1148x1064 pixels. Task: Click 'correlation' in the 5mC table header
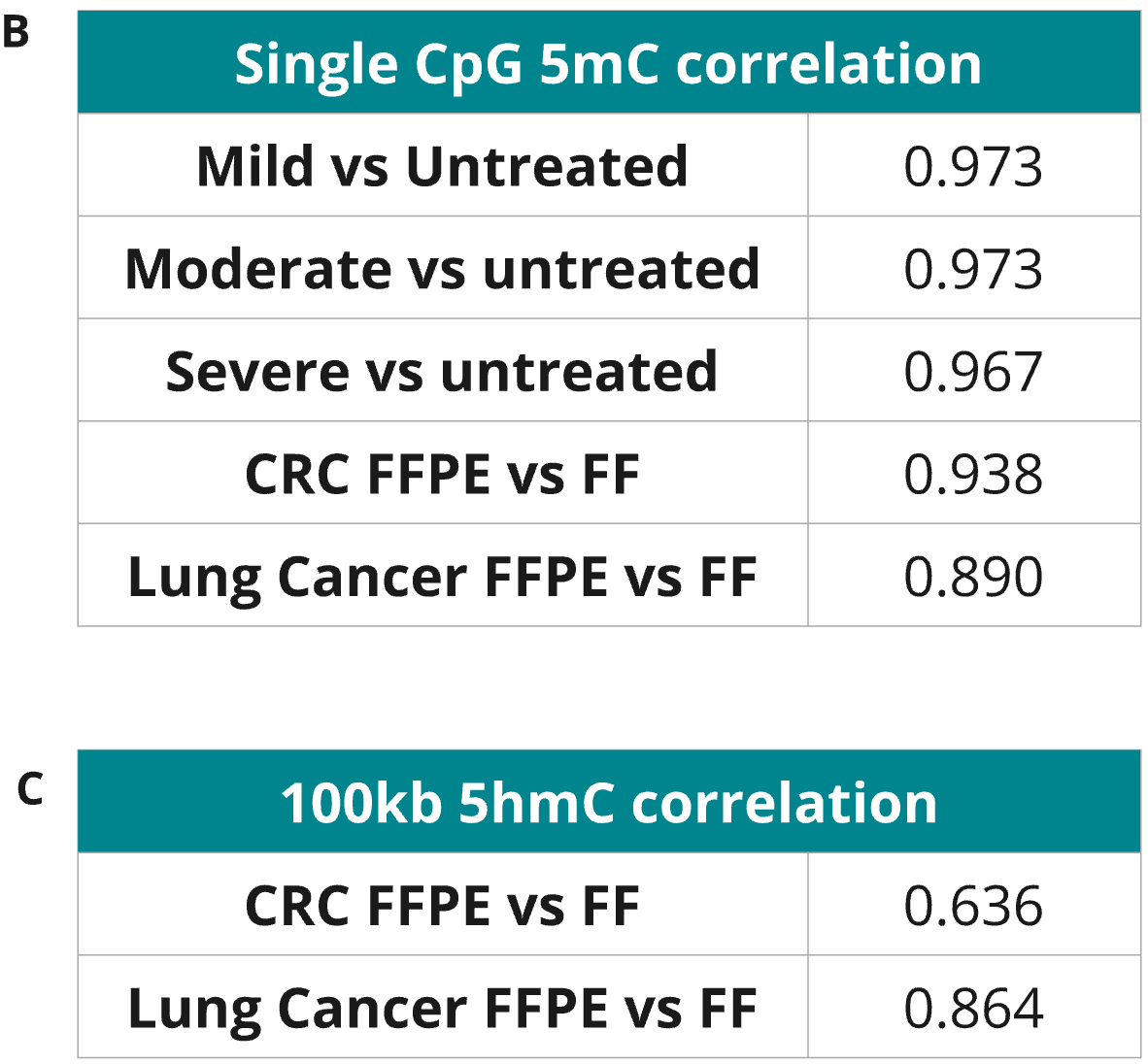[x=827, y=64]
